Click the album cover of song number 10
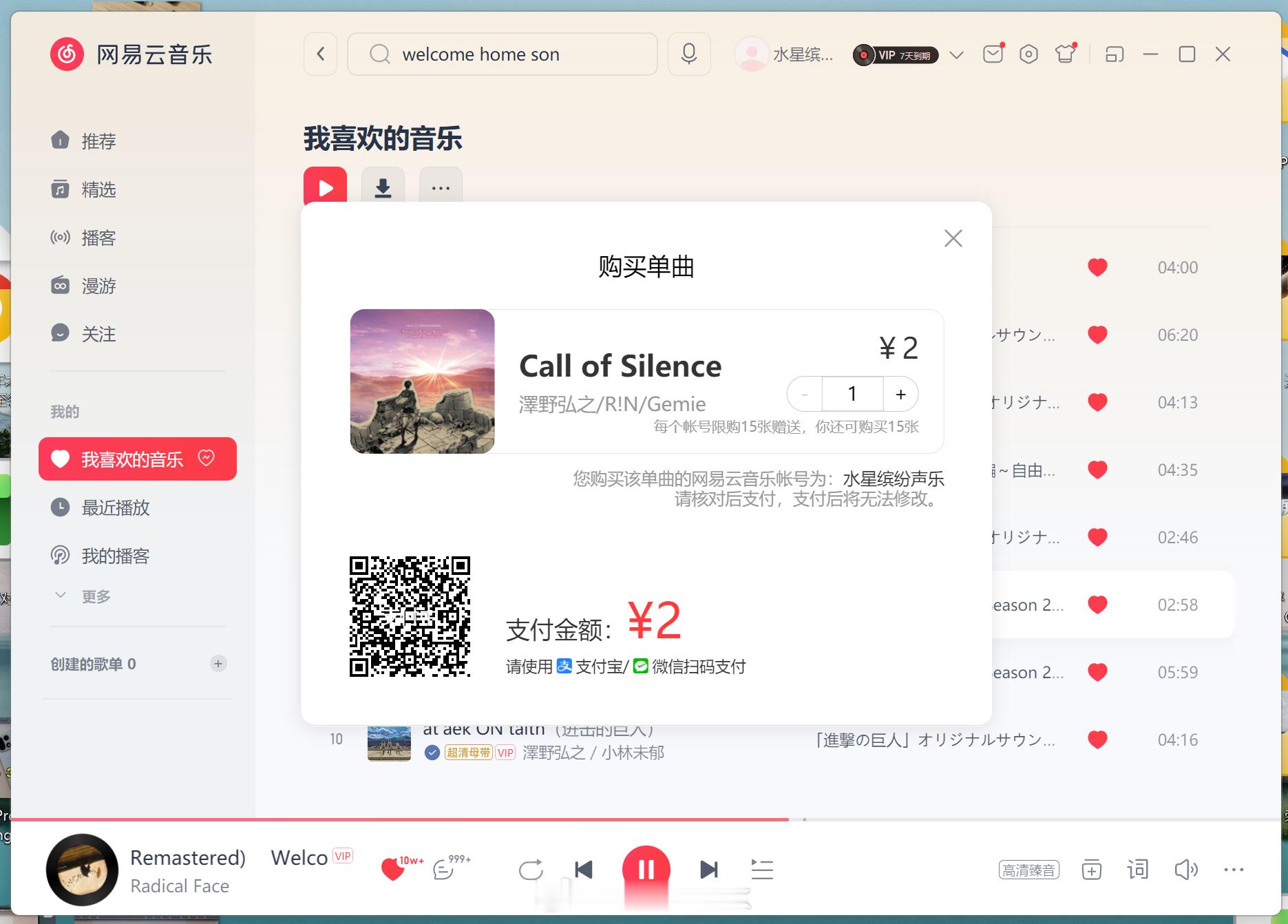This screenshot has width=1288, height=924. [x=389, y=743]
